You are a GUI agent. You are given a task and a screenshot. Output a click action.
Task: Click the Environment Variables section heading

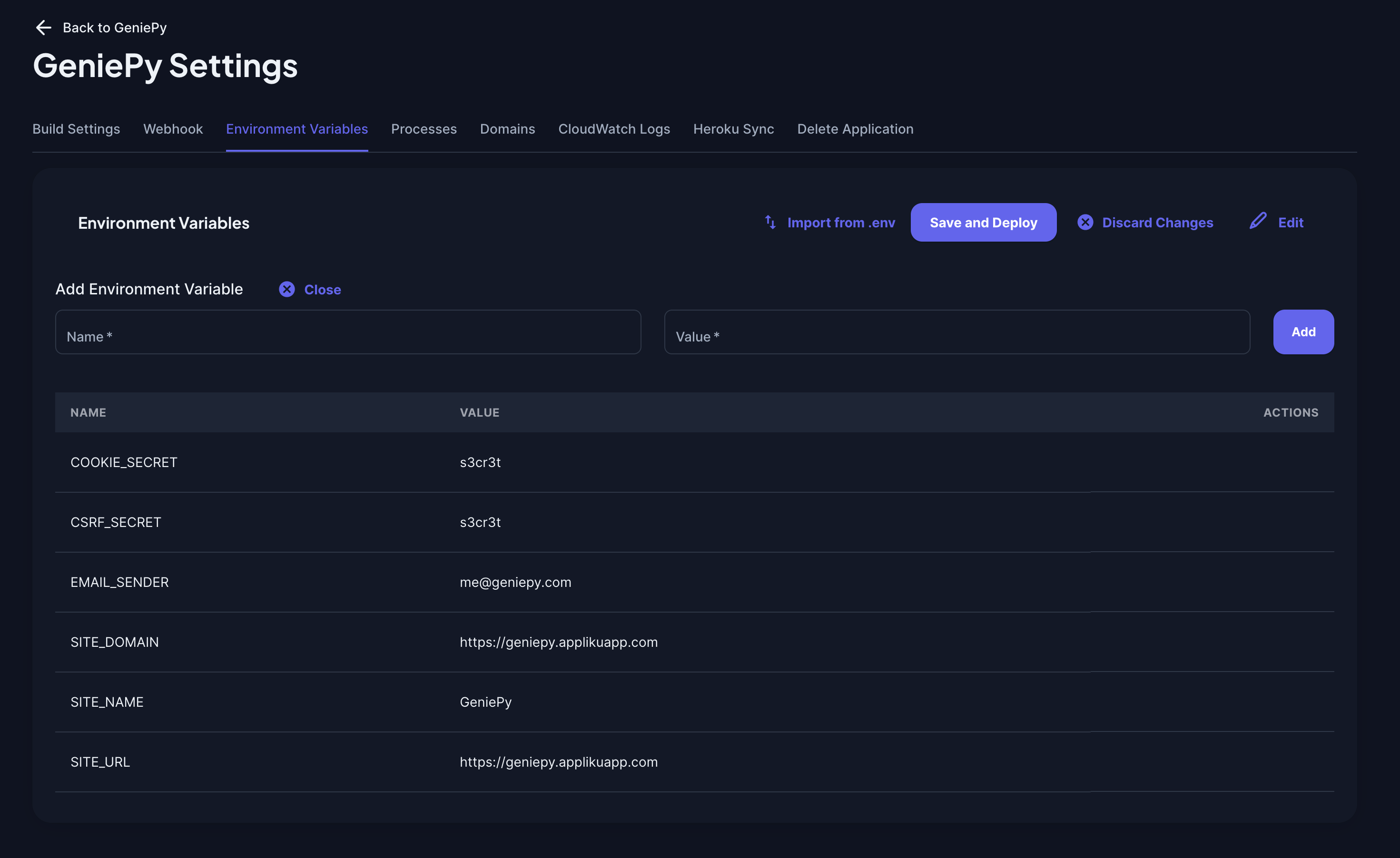(x=164, y=223)
